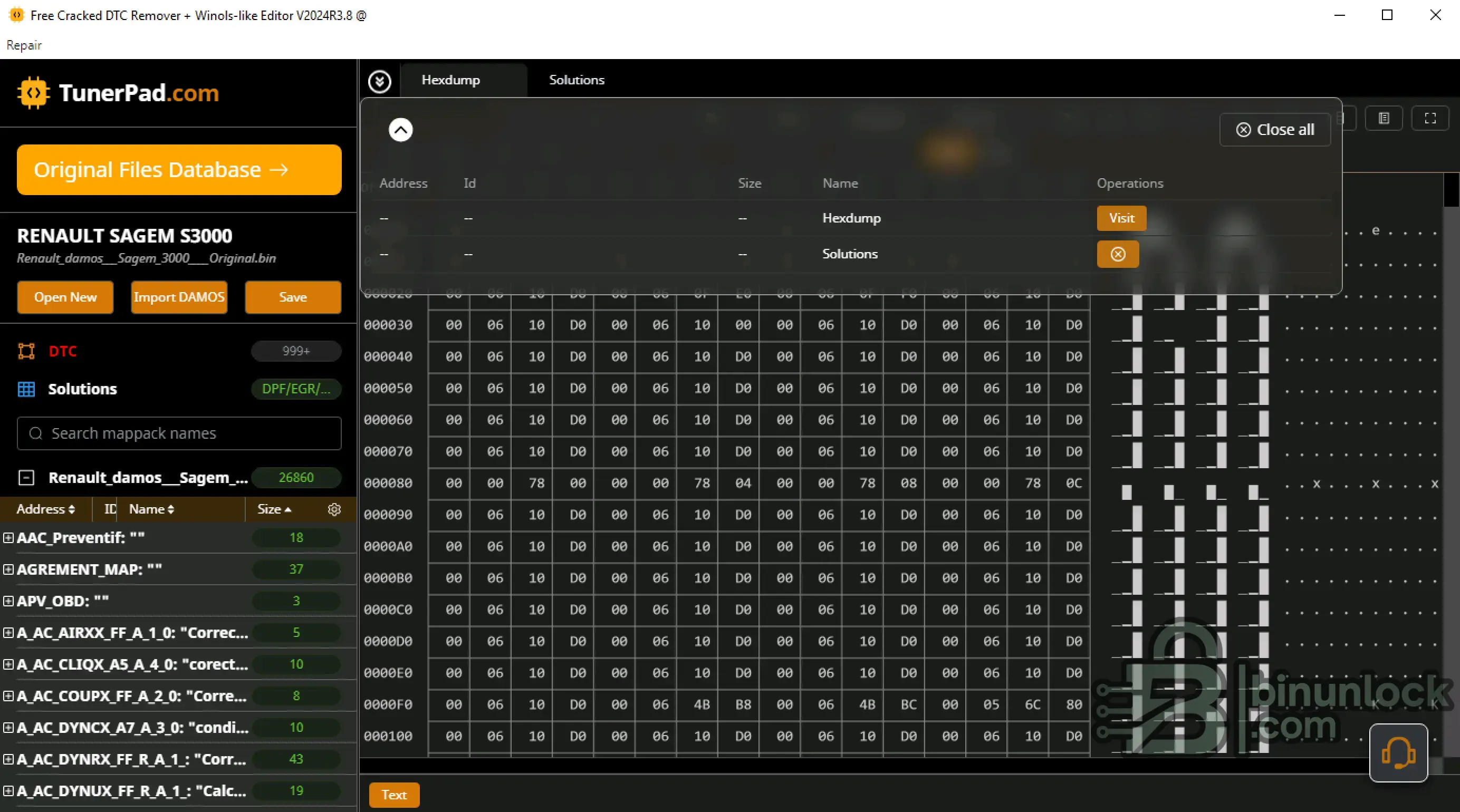This screenshot has width=1460, height=812.
Task: Sort the map list by Size
Action: (274, 509)
